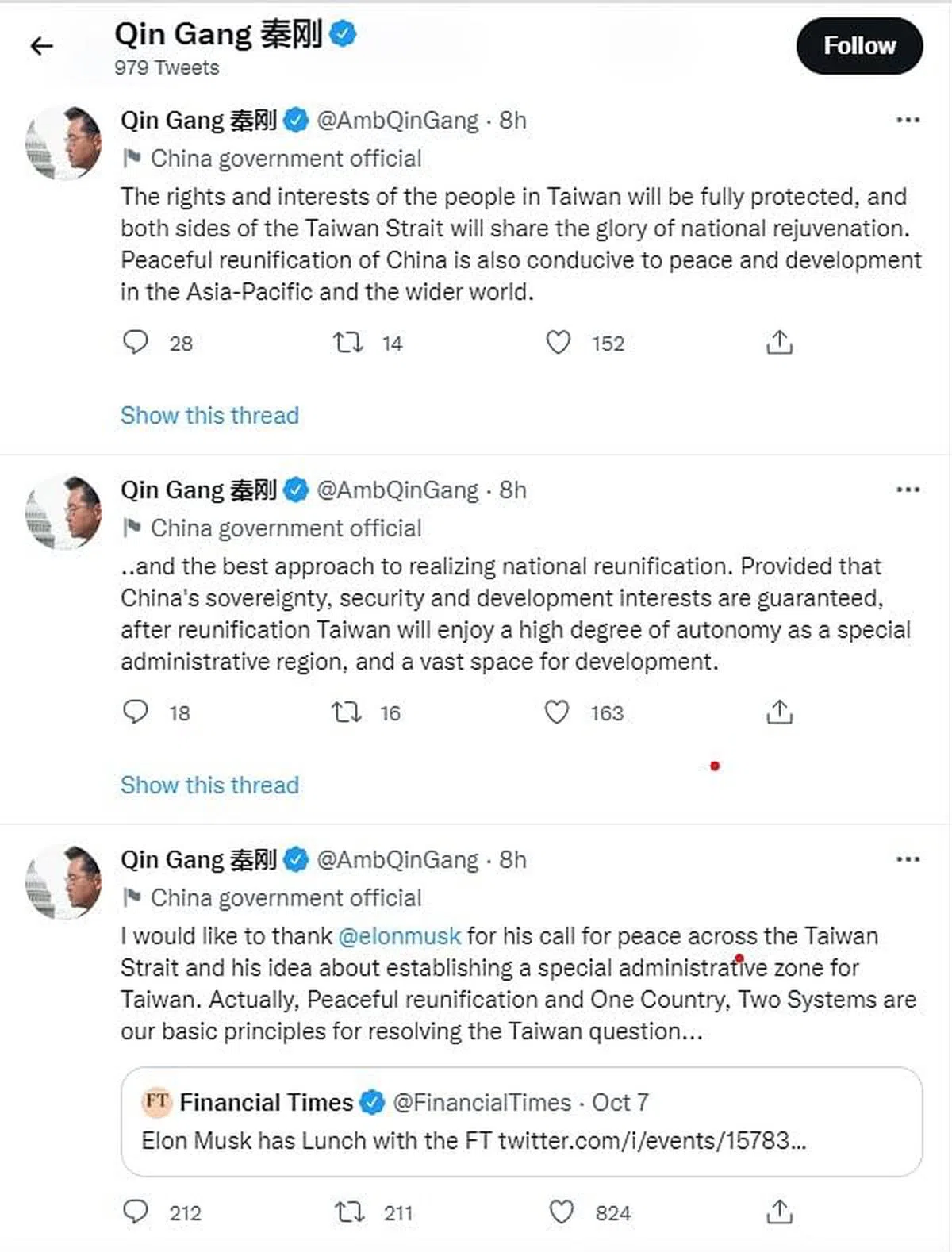
Task: Click the verified badge next to Qin Gang's header name
Action: coord(343,33)
